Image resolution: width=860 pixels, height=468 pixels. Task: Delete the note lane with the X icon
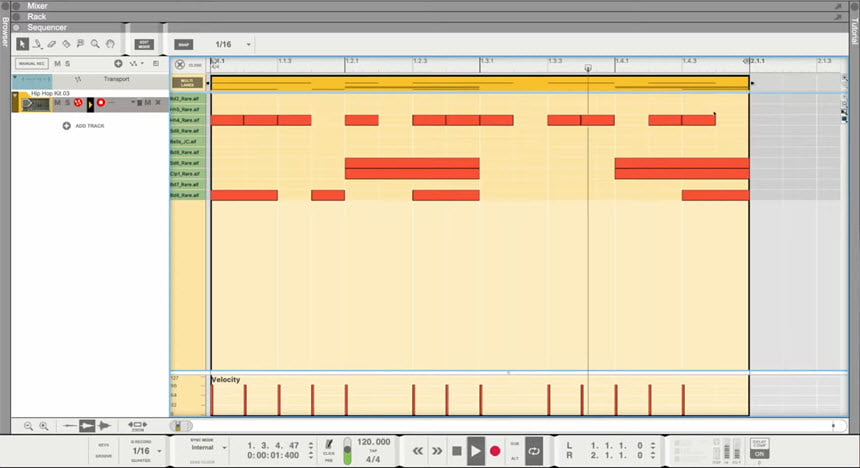click(x=158, y=103)
